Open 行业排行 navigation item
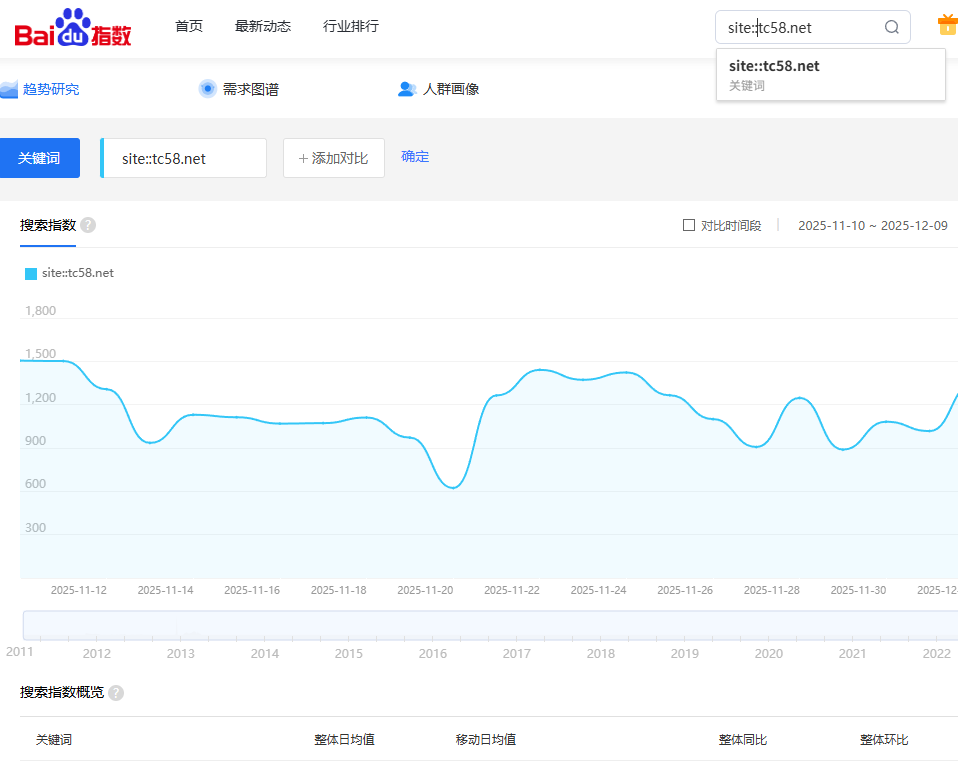 351,26
